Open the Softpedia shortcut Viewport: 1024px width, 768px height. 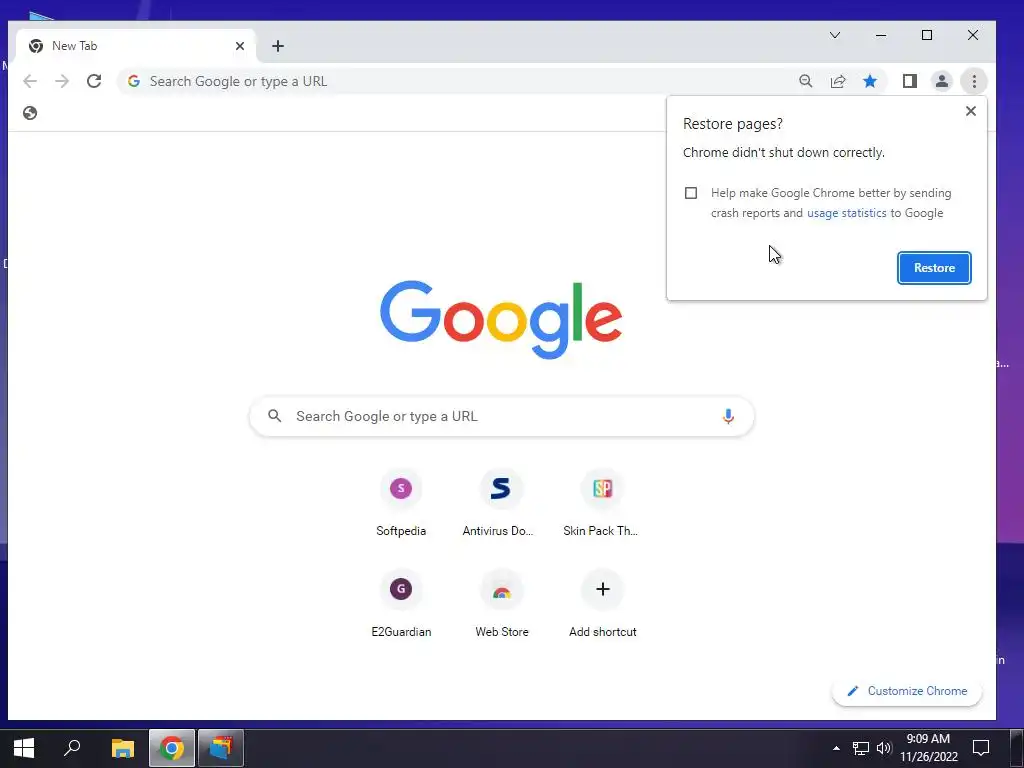[401, 503]
